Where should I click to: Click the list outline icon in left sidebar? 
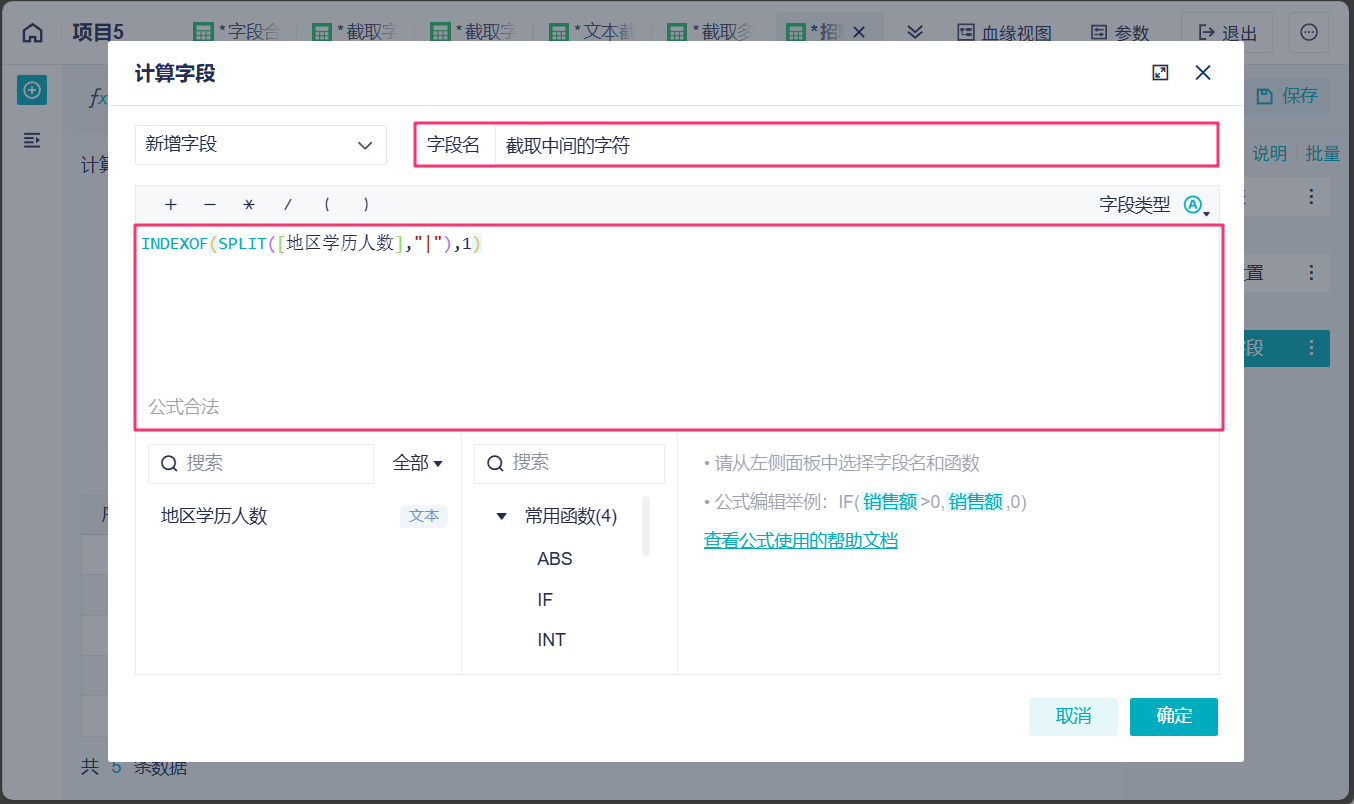tap(32, 140)
